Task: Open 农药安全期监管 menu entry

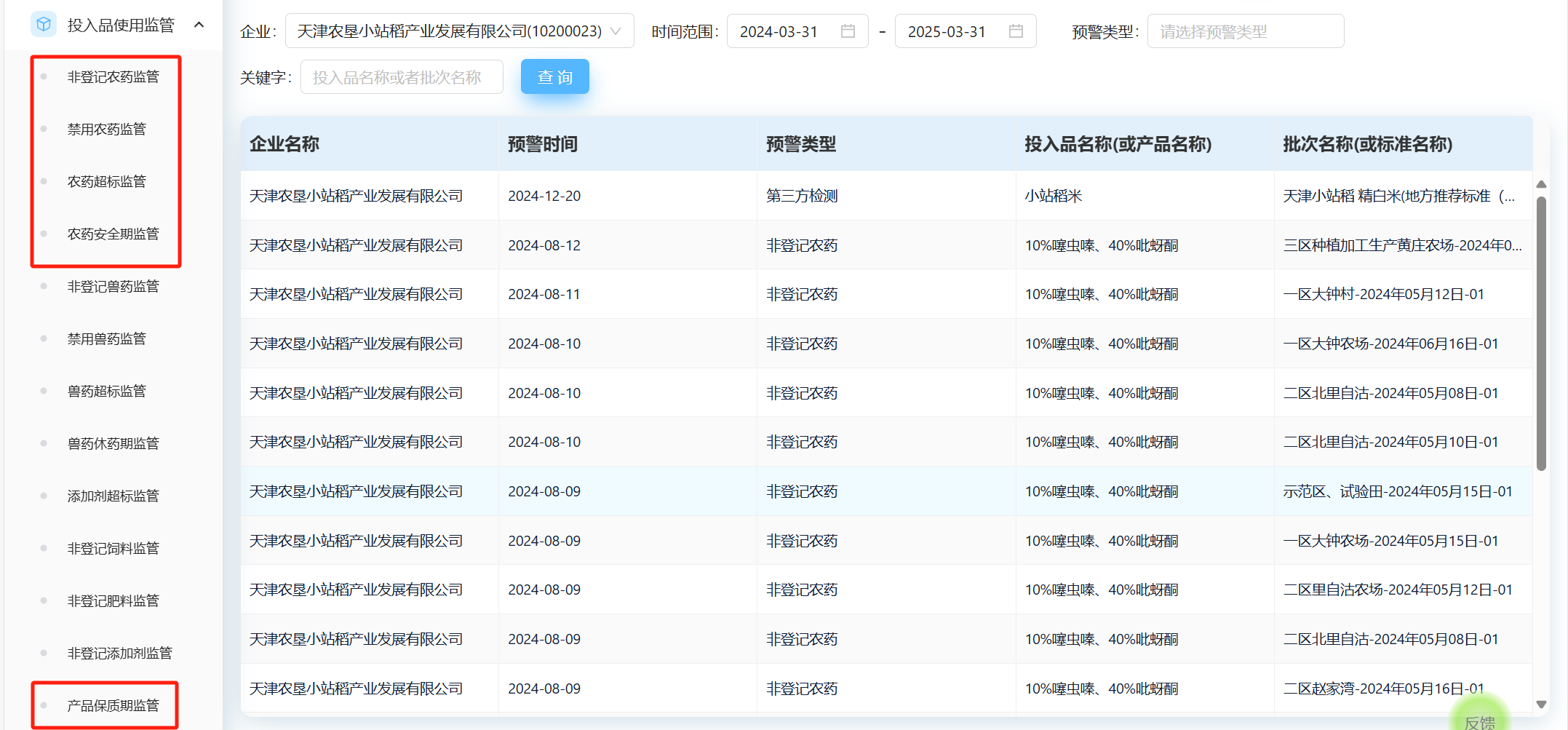Action: 113,234
